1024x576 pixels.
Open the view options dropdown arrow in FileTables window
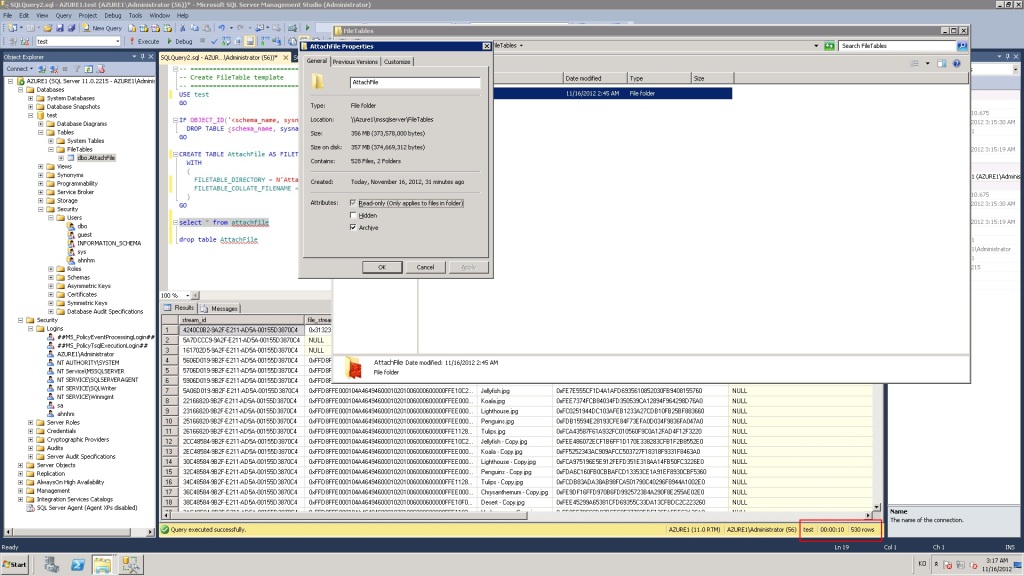(927, 63)
